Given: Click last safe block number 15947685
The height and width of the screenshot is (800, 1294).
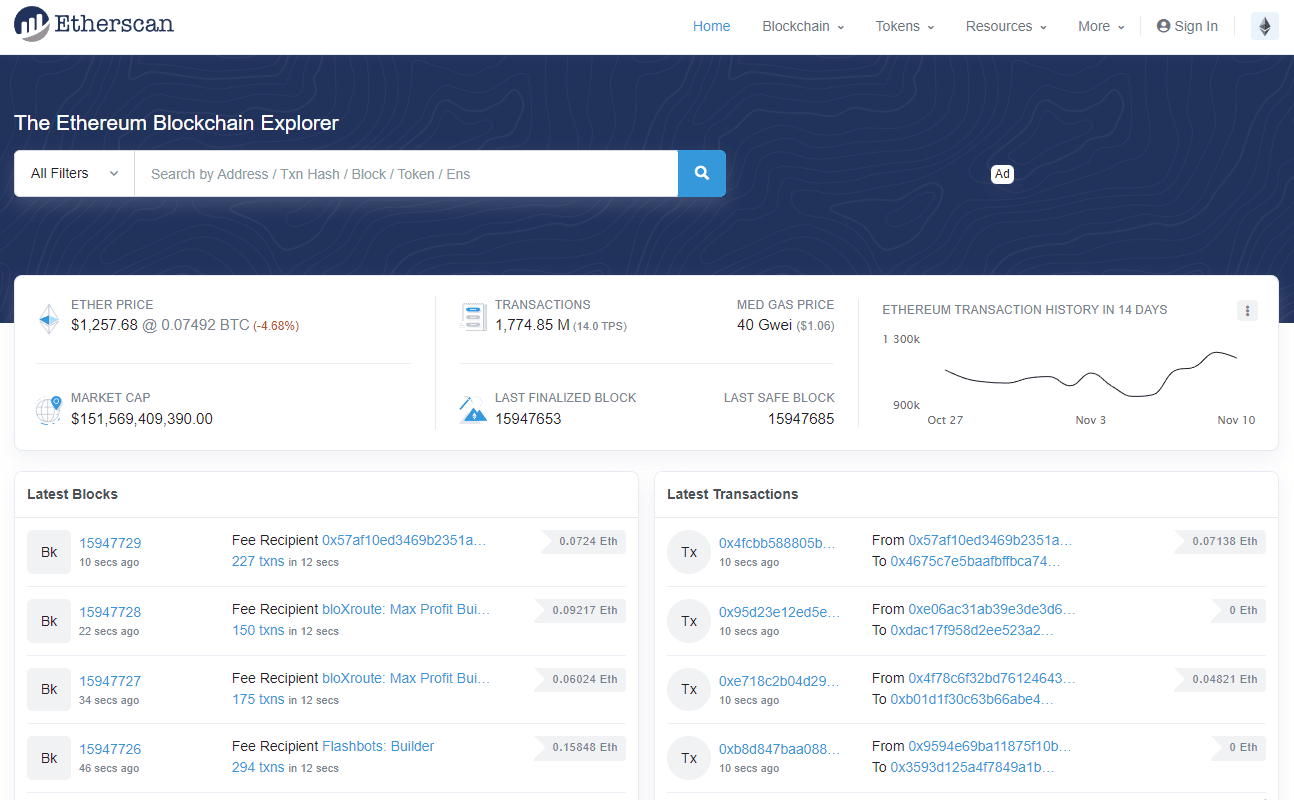Looking at the screenshot, I should tap(801, 419).
